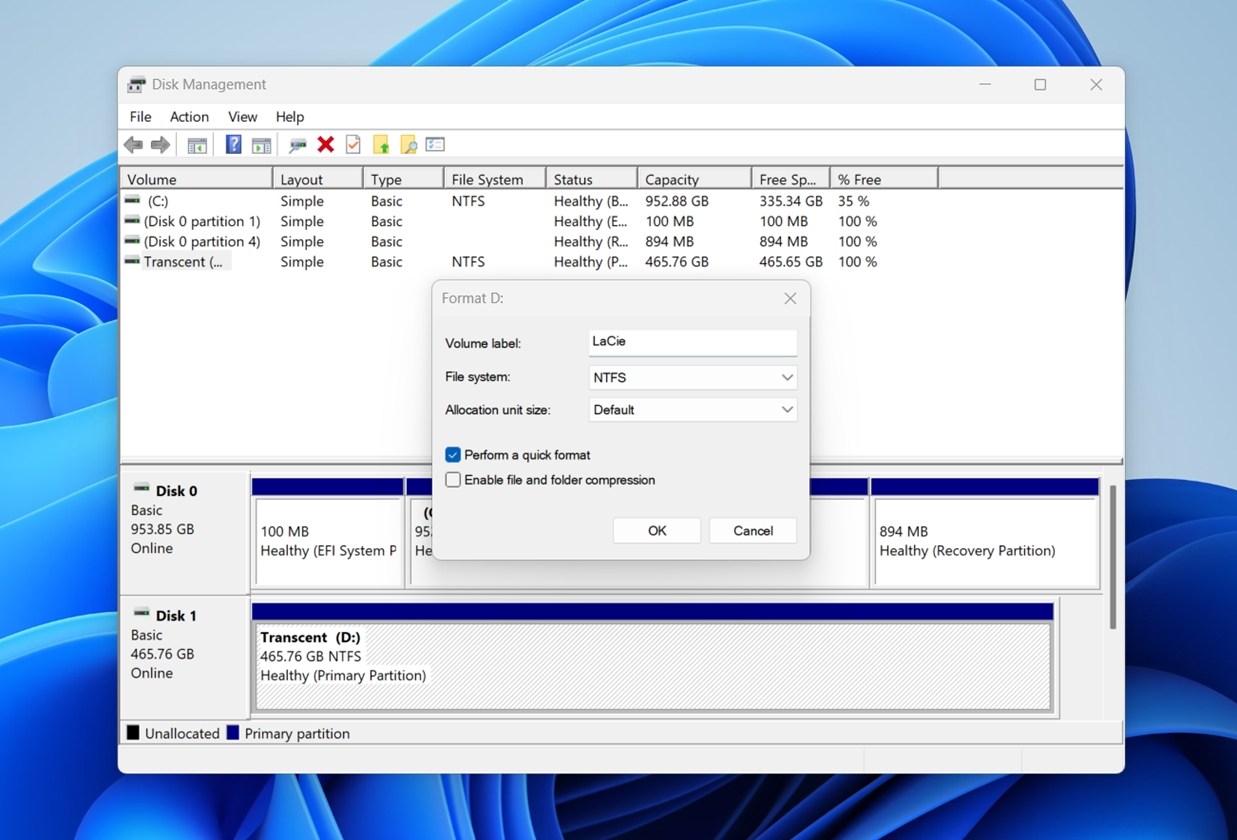
Task: Expand the Allocation unit size dropdown
Action: (692, 410)
